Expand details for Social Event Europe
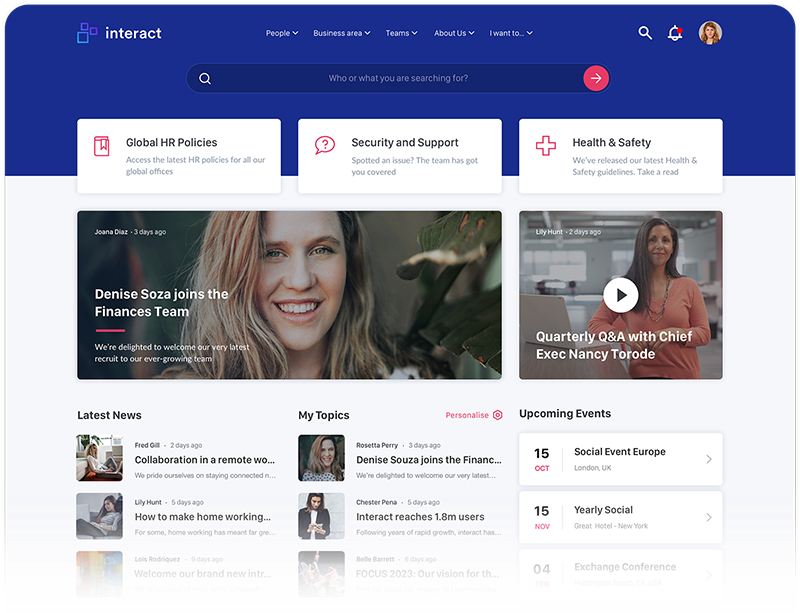 pyautogui.click(x=707, y=459)
